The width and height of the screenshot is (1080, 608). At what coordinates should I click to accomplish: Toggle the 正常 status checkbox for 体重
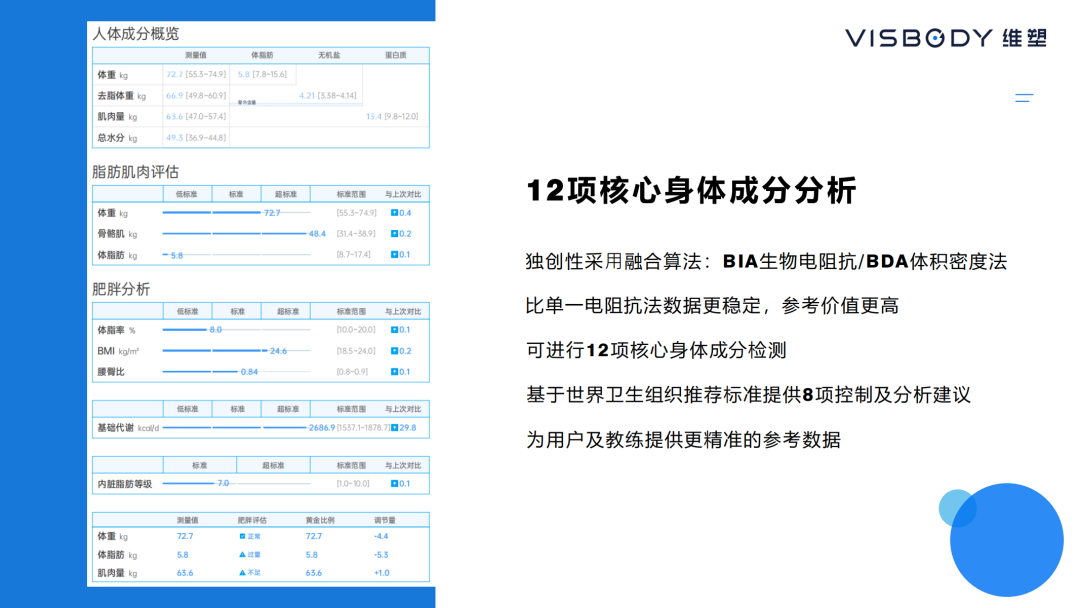tap(242, 535)
